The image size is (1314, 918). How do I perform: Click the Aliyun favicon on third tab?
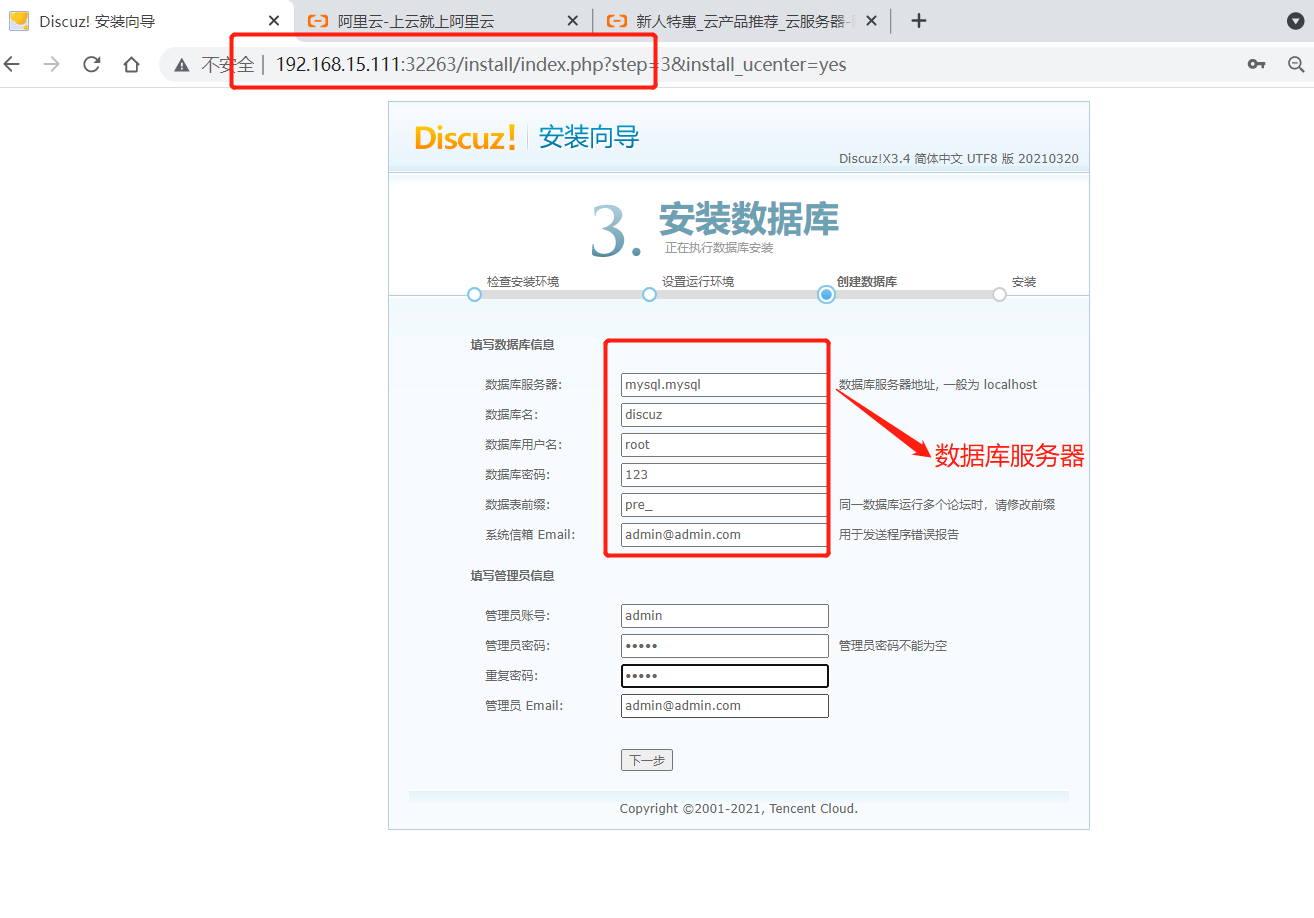tap(617, 21)
